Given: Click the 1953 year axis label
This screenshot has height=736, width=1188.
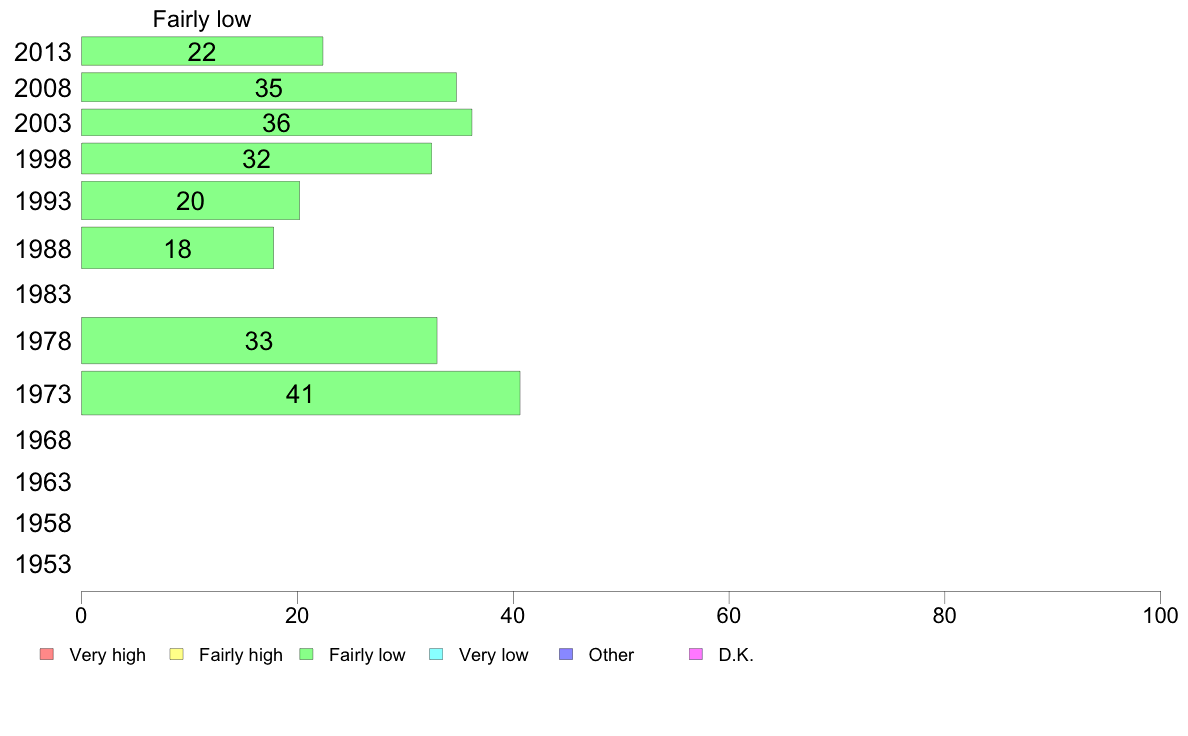Looking at the screenshot, I should [43, 564].
